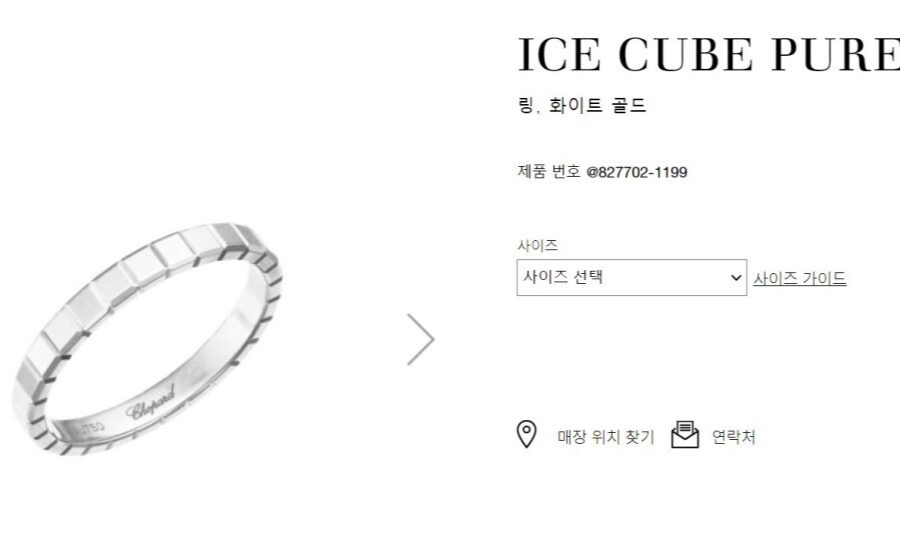Screen dimensions: 900x534
Task: Click the word PURE in the heading
Action: click(835, 55)
